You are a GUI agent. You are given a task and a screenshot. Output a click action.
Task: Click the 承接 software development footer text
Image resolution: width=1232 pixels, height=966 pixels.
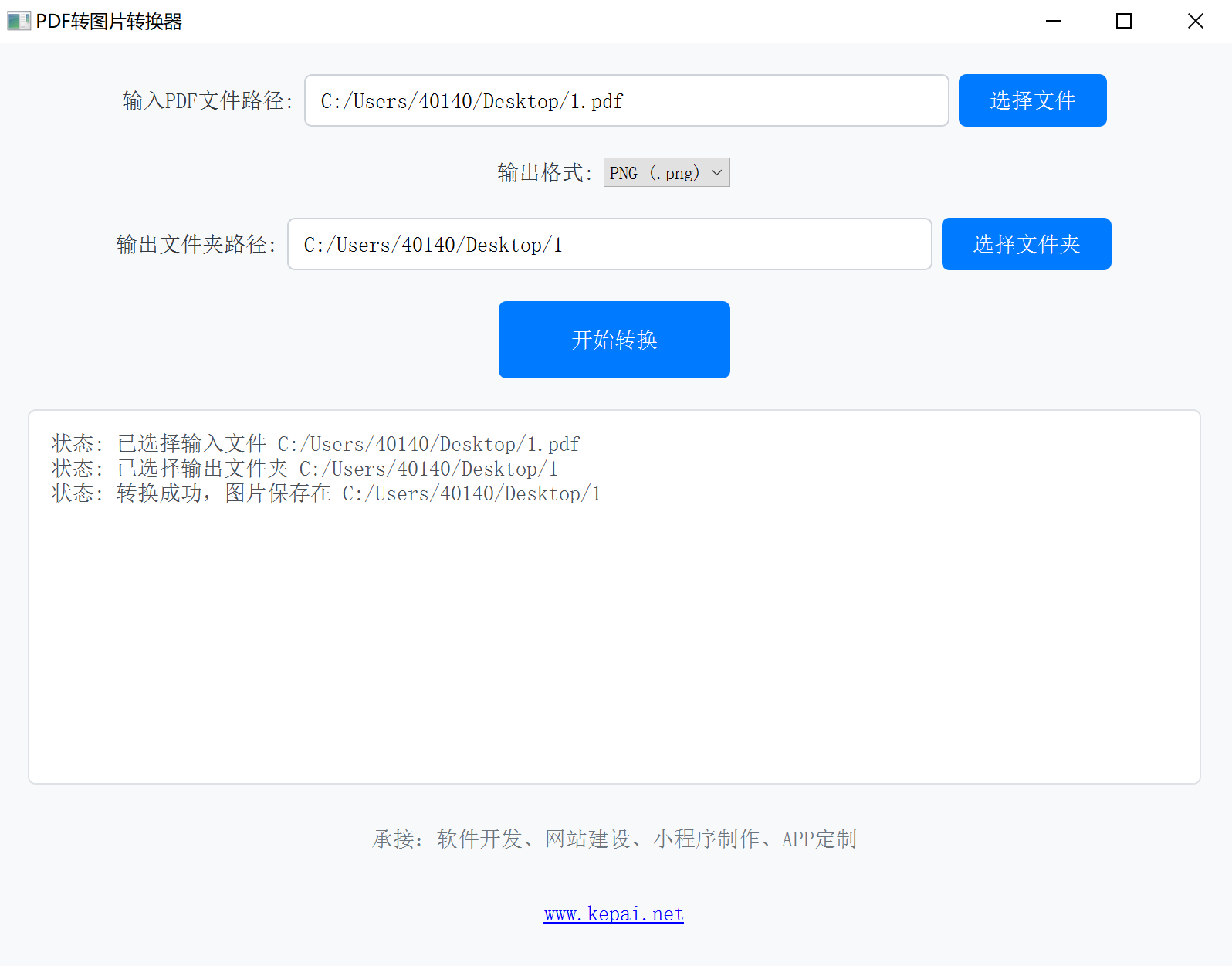click(x=614, y=839)
